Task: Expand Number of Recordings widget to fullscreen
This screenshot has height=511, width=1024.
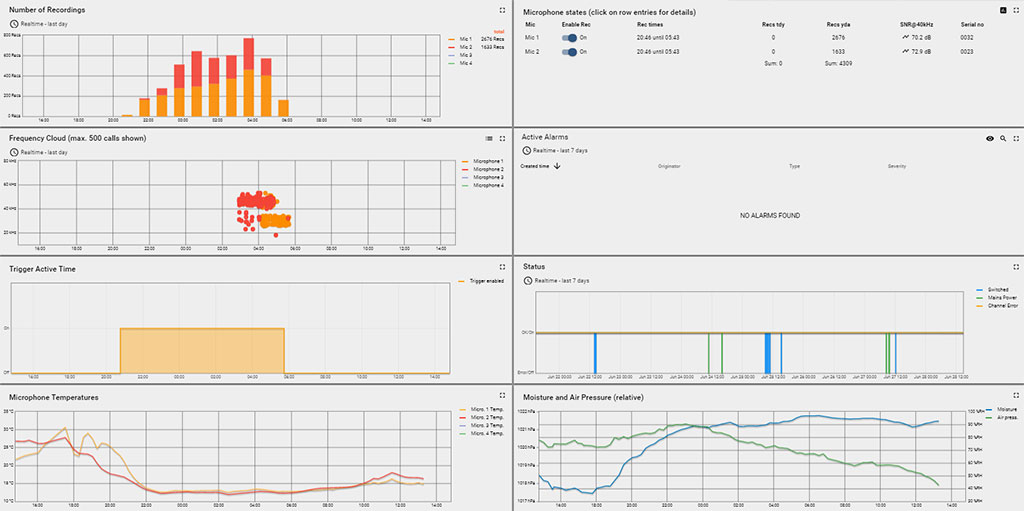Action: [502, 10]
